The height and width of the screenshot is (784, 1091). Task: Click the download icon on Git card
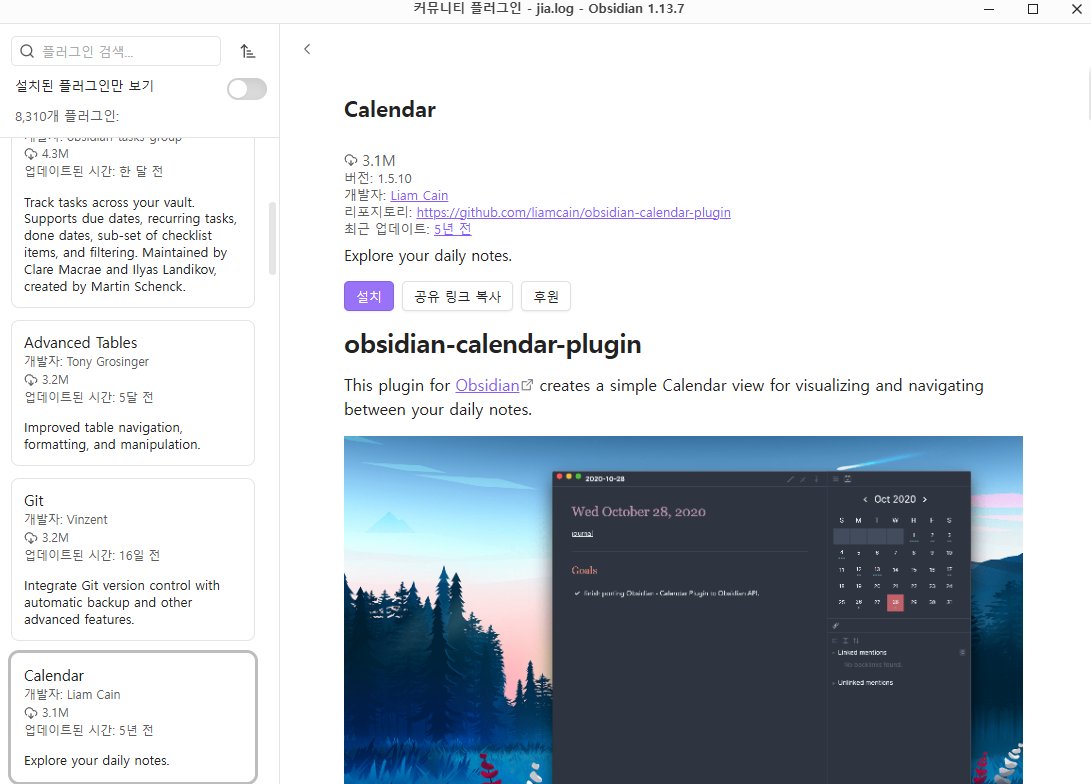point(31,538)
